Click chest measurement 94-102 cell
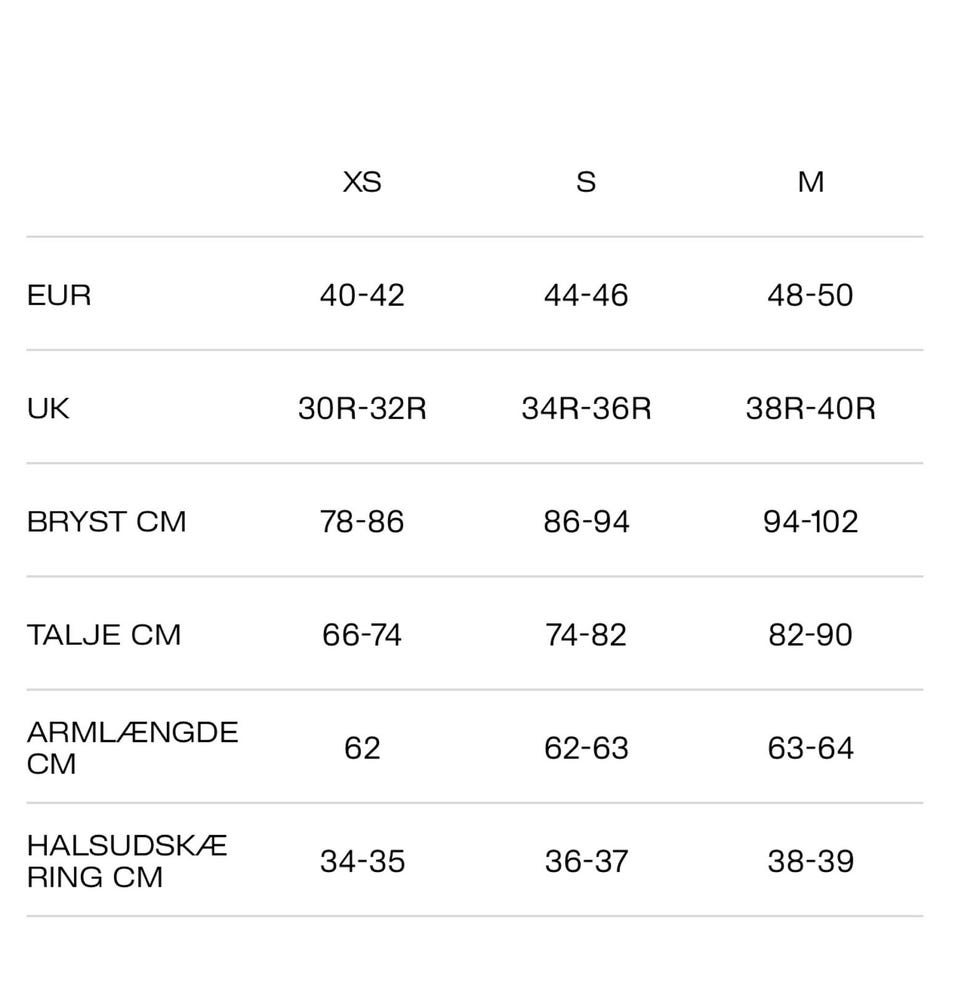 coord(810,522)
